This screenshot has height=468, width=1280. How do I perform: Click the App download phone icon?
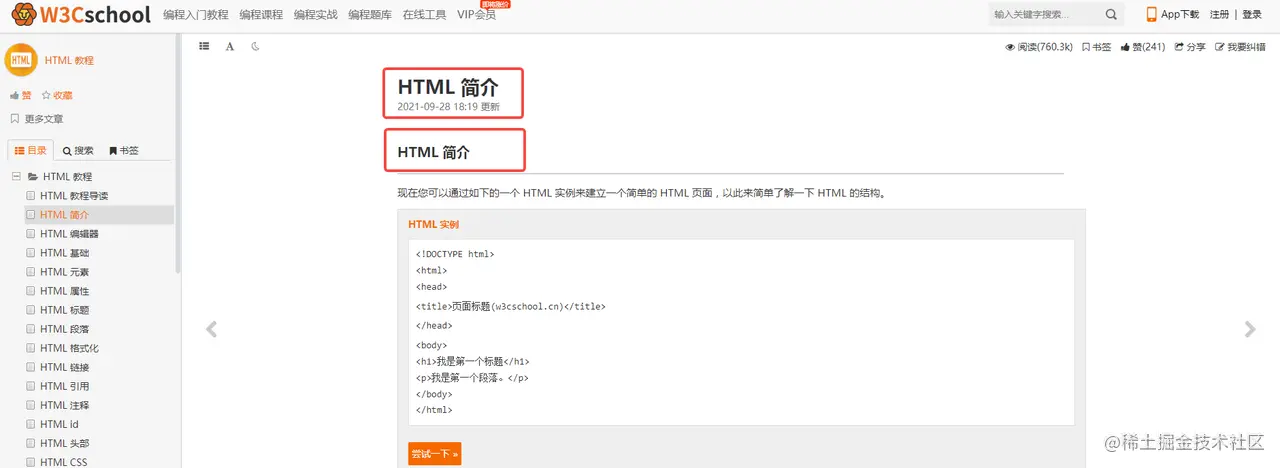(x=1151, y=15)
